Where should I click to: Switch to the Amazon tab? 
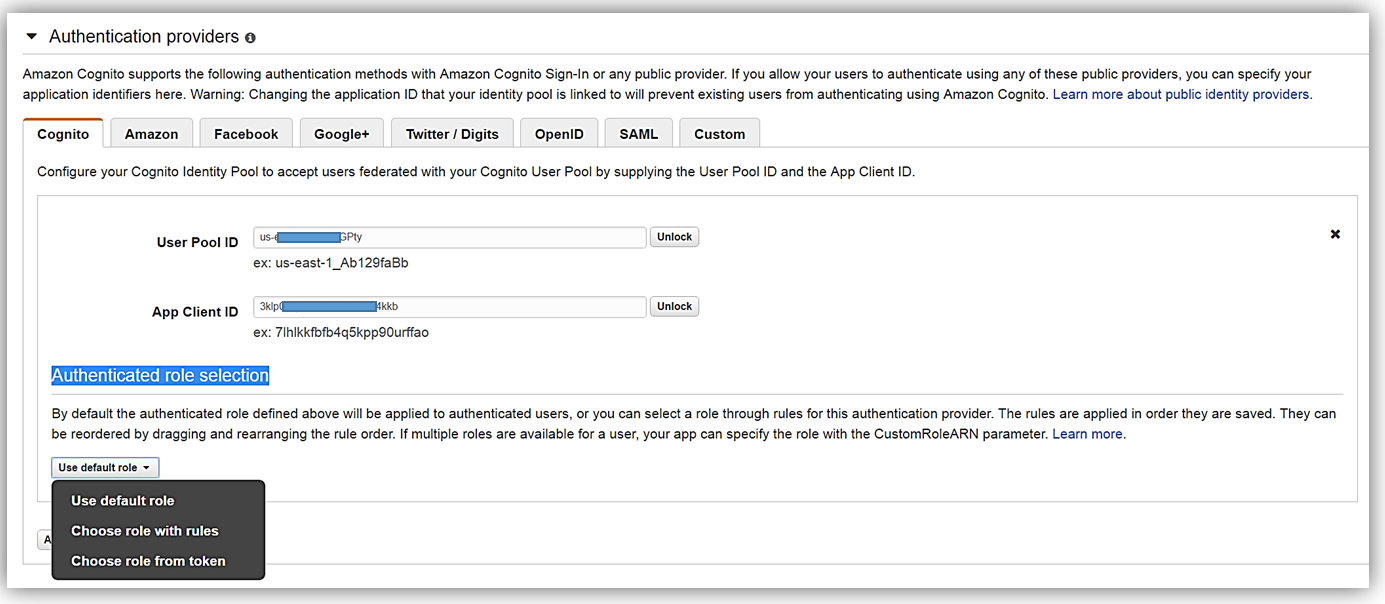tap(151, 132)
